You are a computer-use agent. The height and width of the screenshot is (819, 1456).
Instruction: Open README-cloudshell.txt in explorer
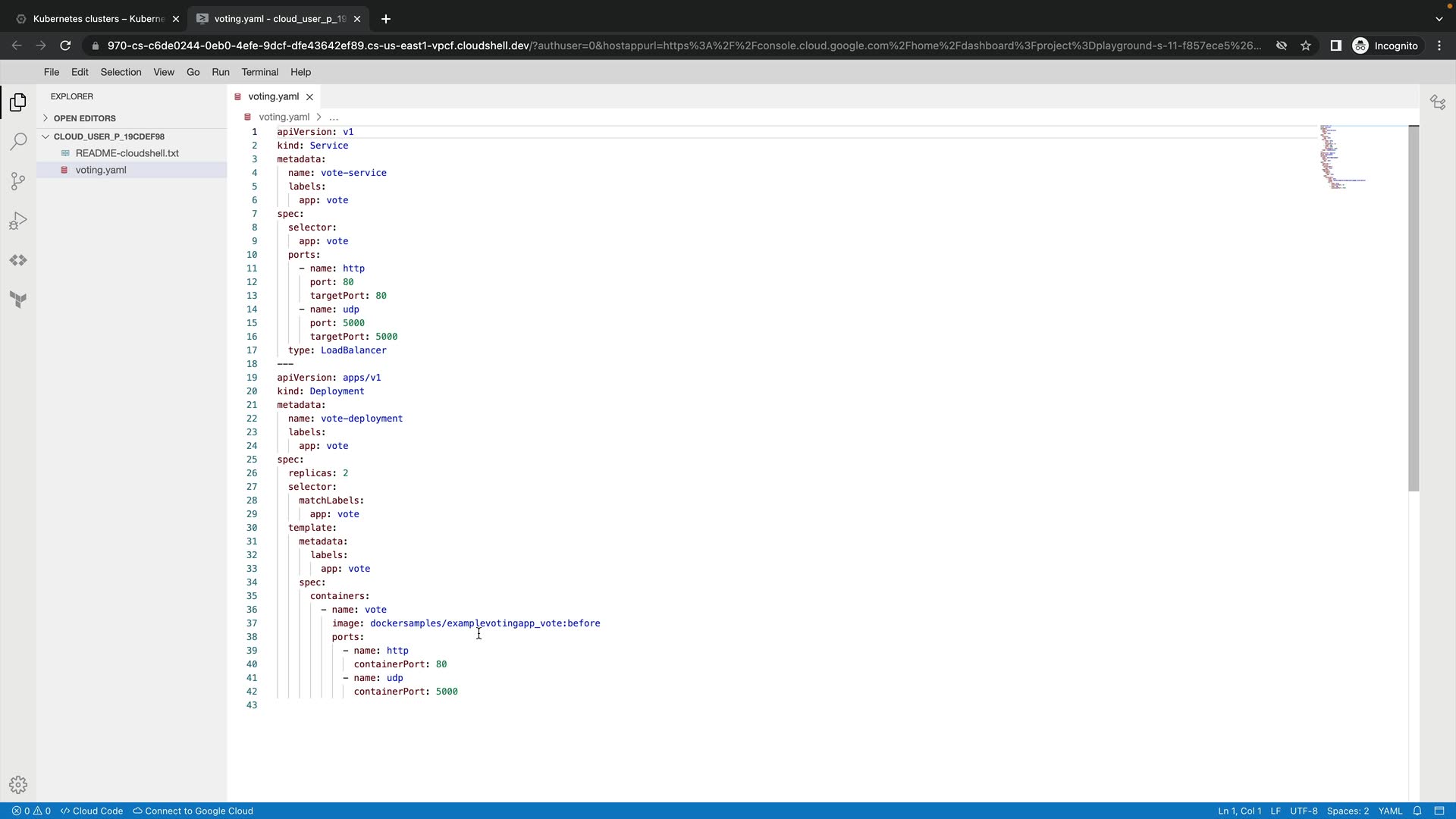(x=127, y=153)
